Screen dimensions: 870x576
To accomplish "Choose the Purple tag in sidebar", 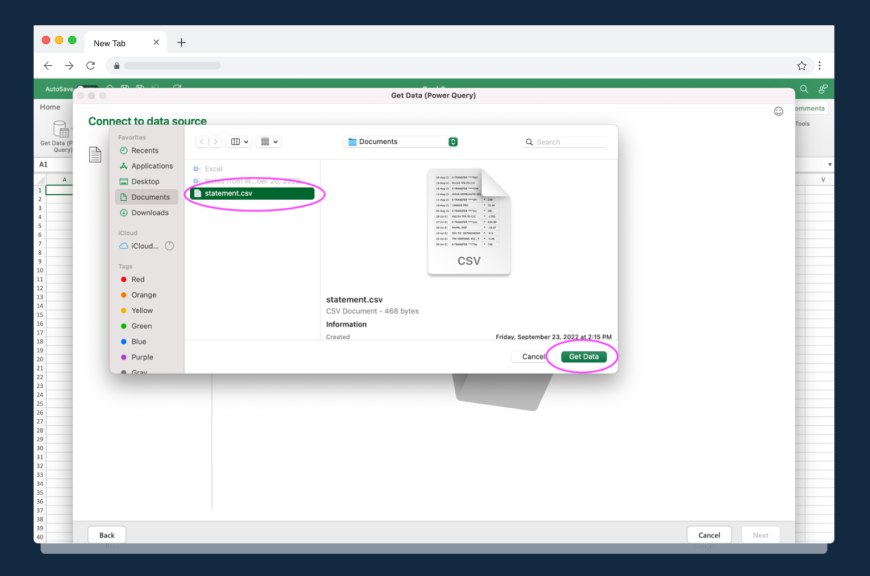I will coord(142,357).
